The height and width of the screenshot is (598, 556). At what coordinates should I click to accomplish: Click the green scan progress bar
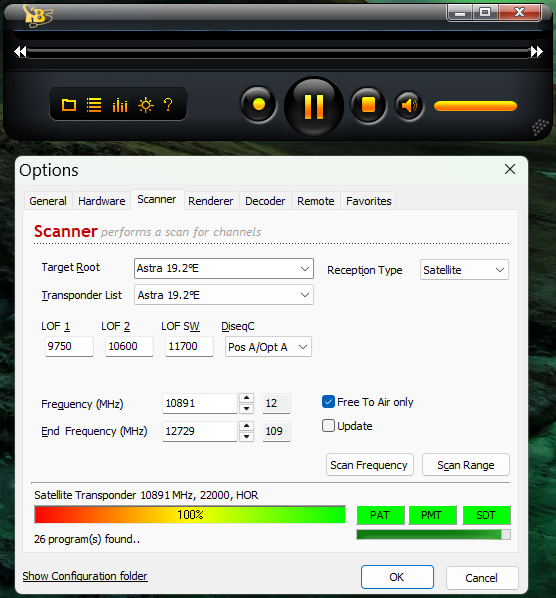click(433, 534)
